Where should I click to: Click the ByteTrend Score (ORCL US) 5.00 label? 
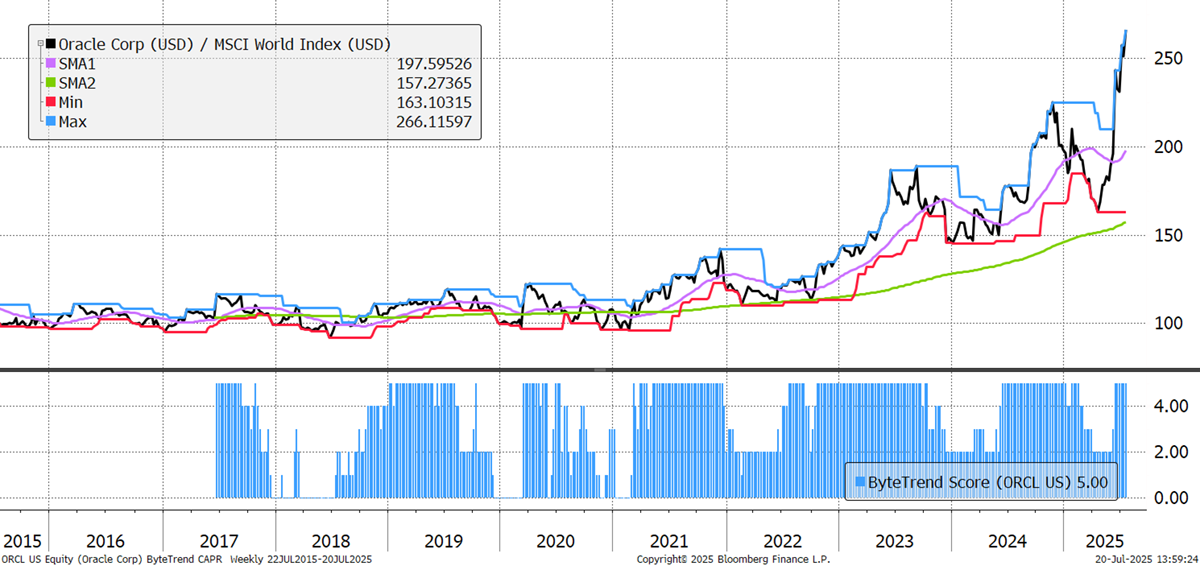pyautogui.click(x=987, y=481)
